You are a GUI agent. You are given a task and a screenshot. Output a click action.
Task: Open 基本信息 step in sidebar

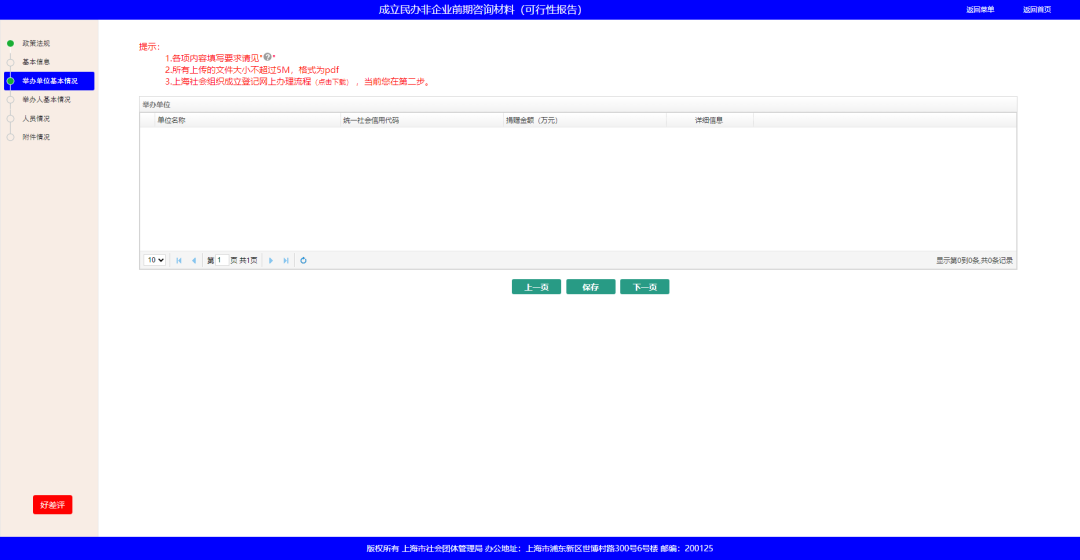click(x=36, y=62)
